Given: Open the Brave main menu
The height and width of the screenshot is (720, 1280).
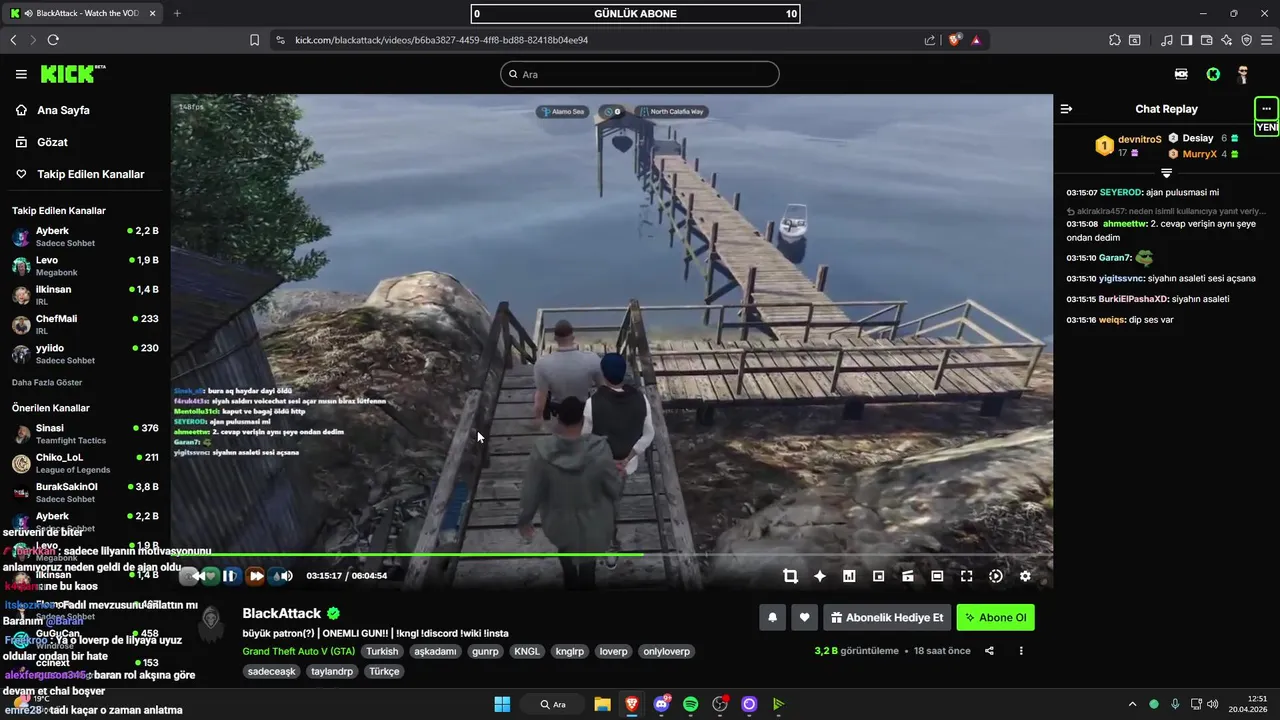Looking at the screenshot, I should click(x=1266, y=40).
